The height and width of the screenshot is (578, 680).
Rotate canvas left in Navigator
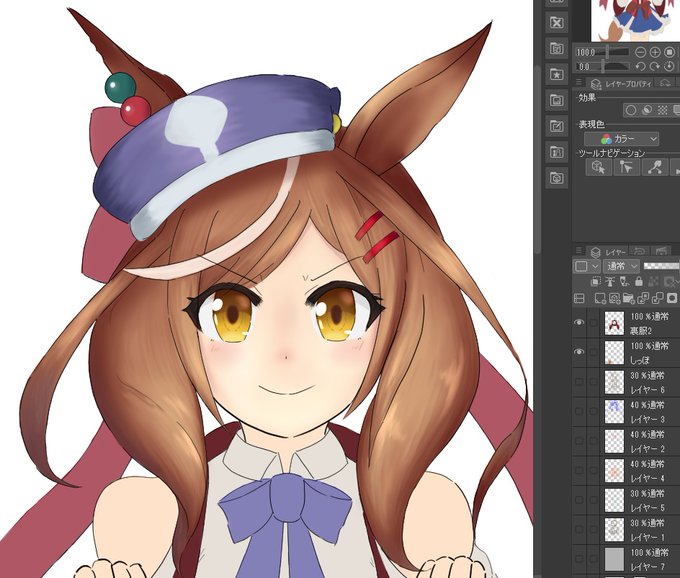[640, 66]
